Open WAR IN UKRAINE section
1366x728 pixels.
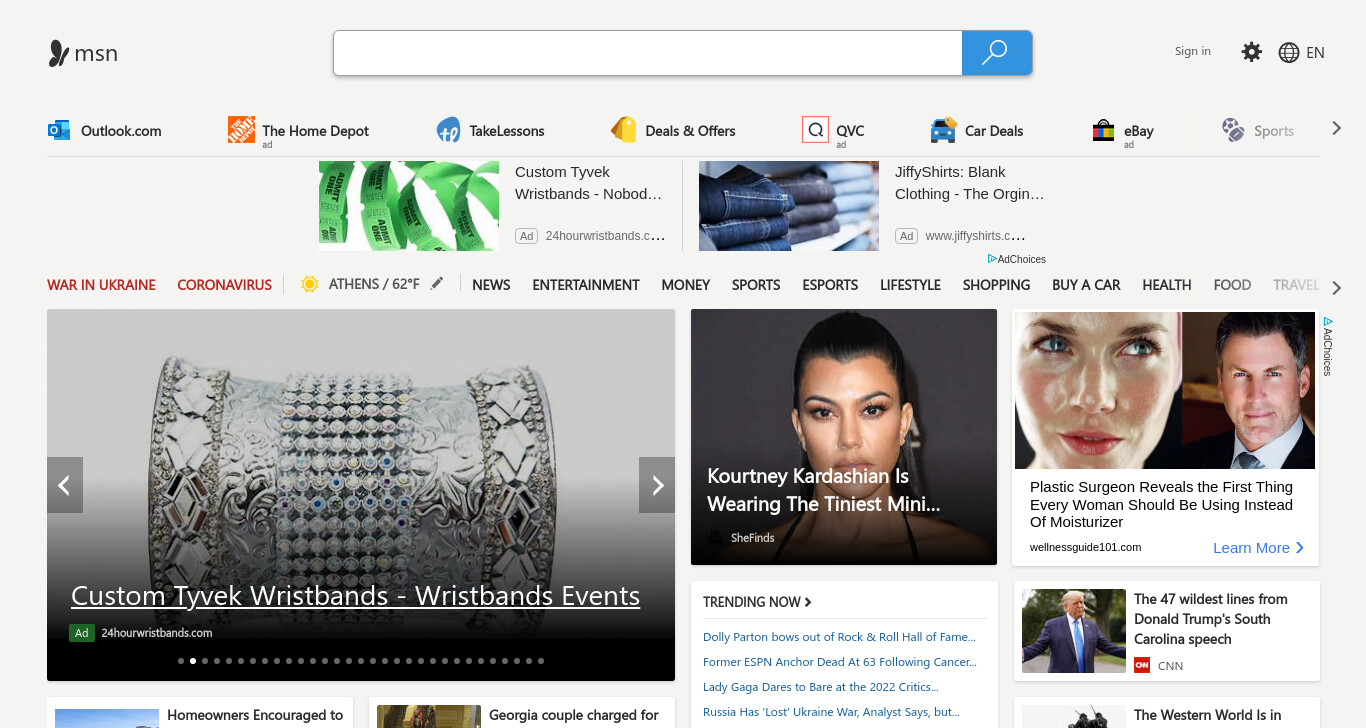[101, 285]
